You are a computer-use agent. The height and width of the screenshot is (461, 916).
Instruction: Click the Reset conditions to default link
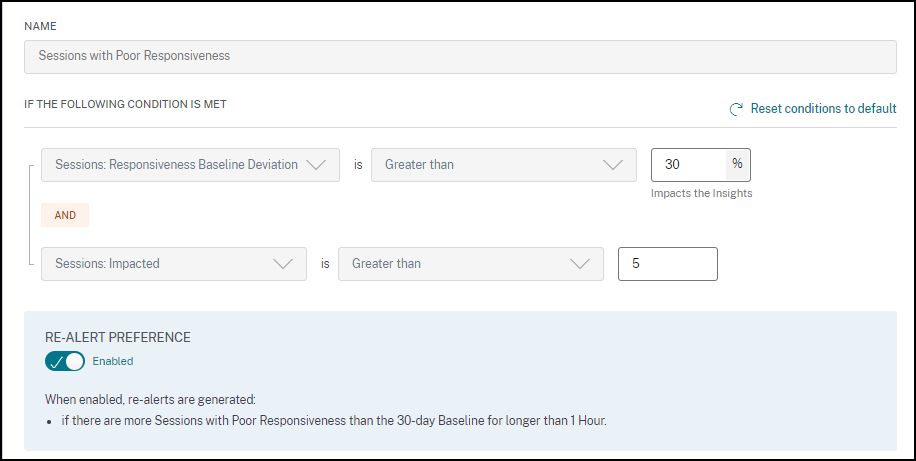point(823,108)
